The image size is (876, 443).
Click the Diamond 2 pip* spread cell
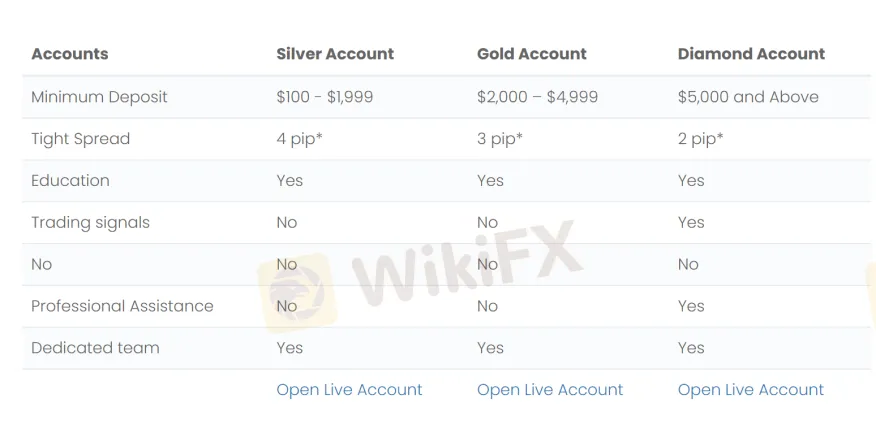(x=700, y=139)
